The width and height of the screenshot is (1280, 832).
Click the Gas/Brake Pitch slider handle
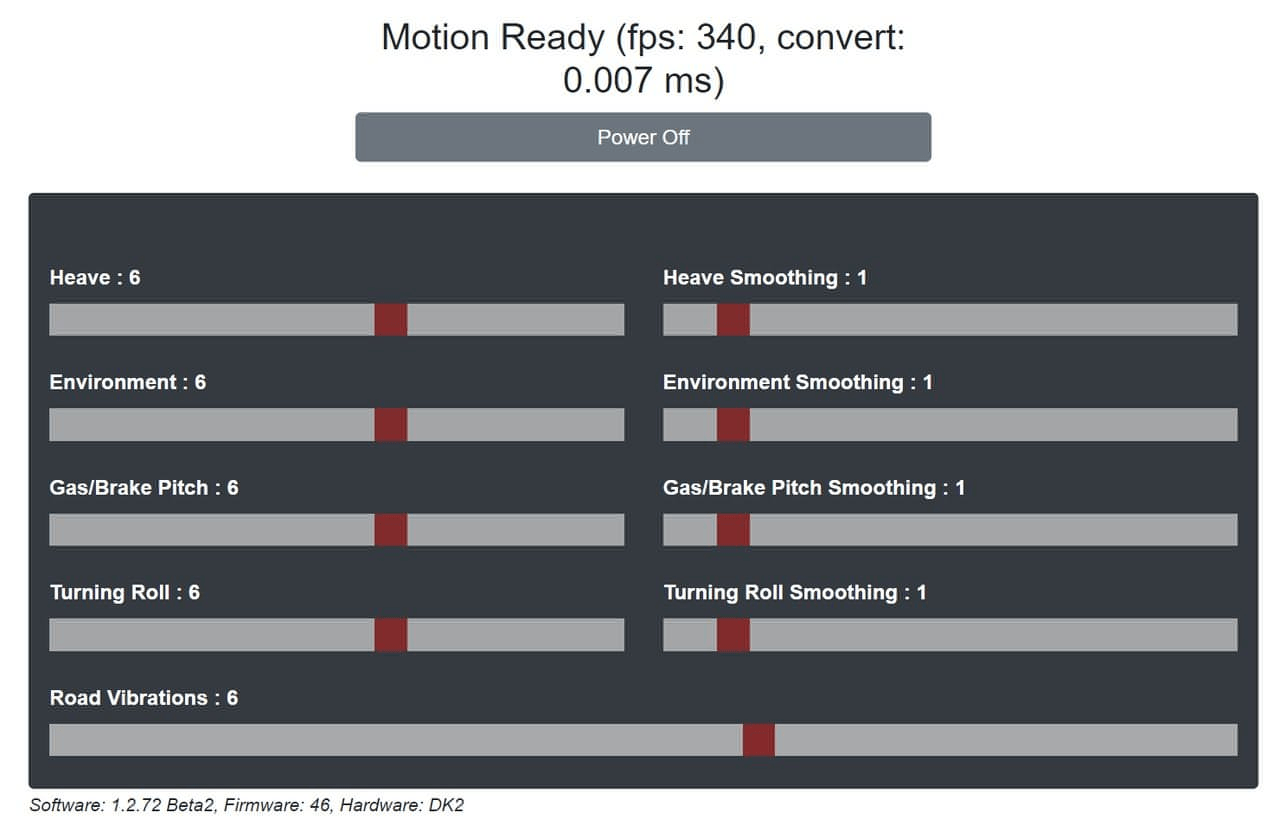coord(391,530)
